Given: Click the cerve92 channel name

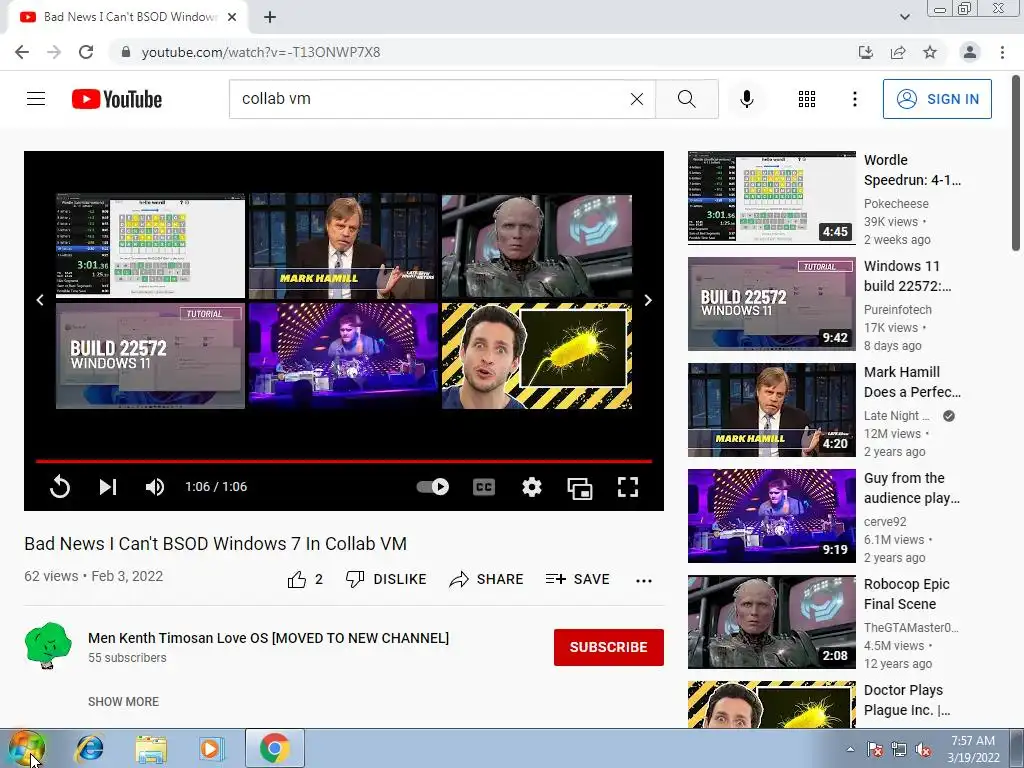Looking at the screenshot, I should click(x=885, y=522).
